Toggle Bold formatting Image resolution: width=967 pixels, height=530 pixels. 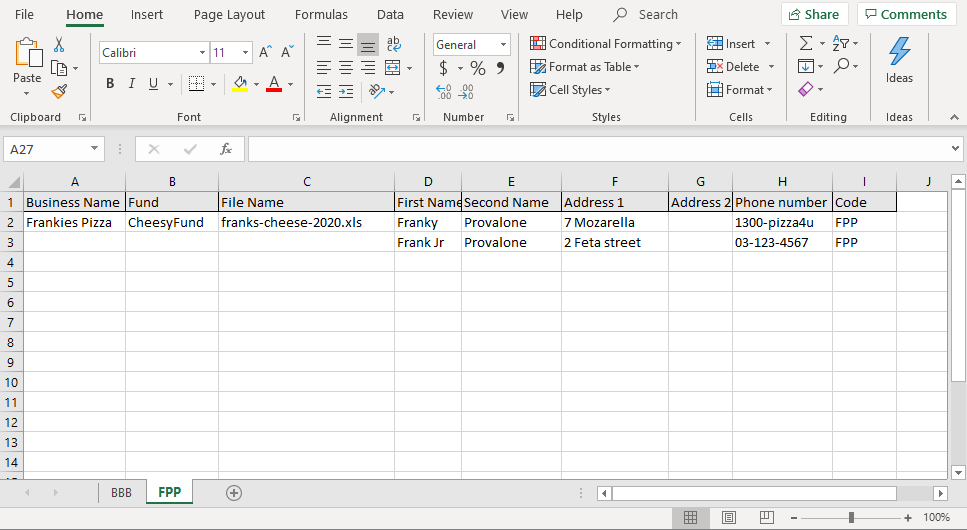pyautogui.click(x=110, y=84)
